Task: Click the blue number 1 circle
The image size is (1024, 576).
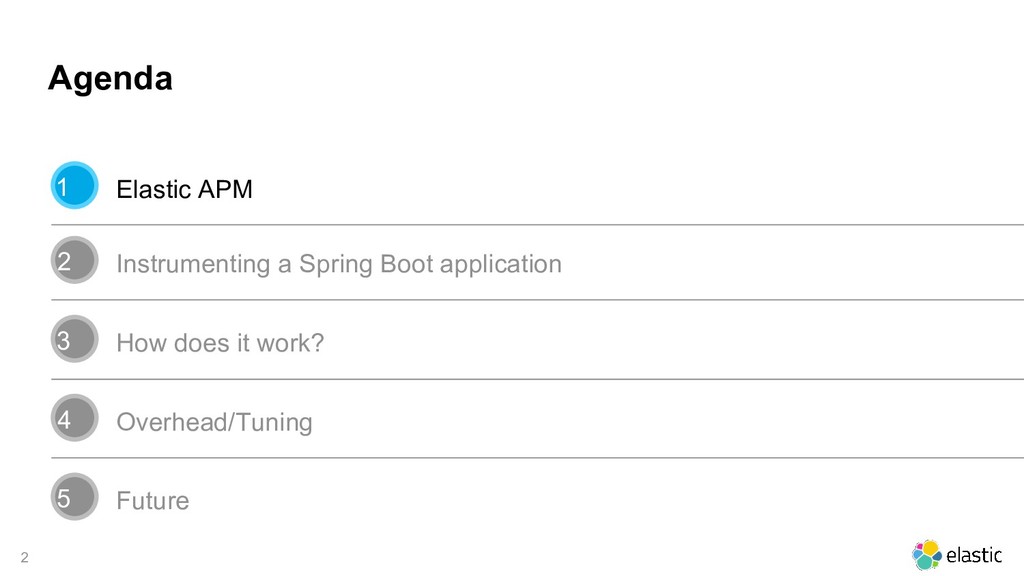Action: (74, 185)
